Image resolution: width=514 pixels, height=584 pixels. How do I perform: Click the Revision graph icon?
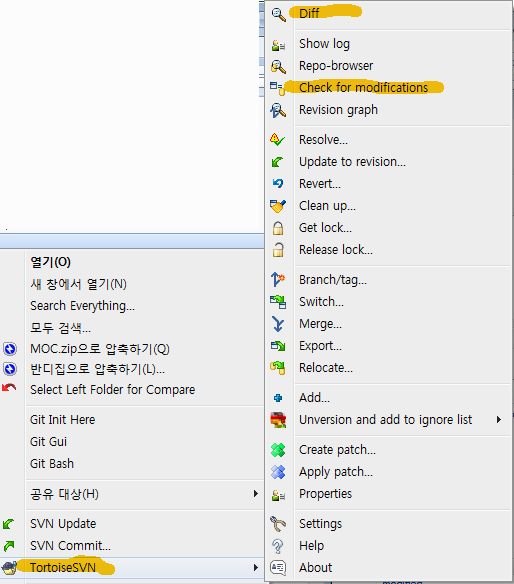tap(278, 110)
